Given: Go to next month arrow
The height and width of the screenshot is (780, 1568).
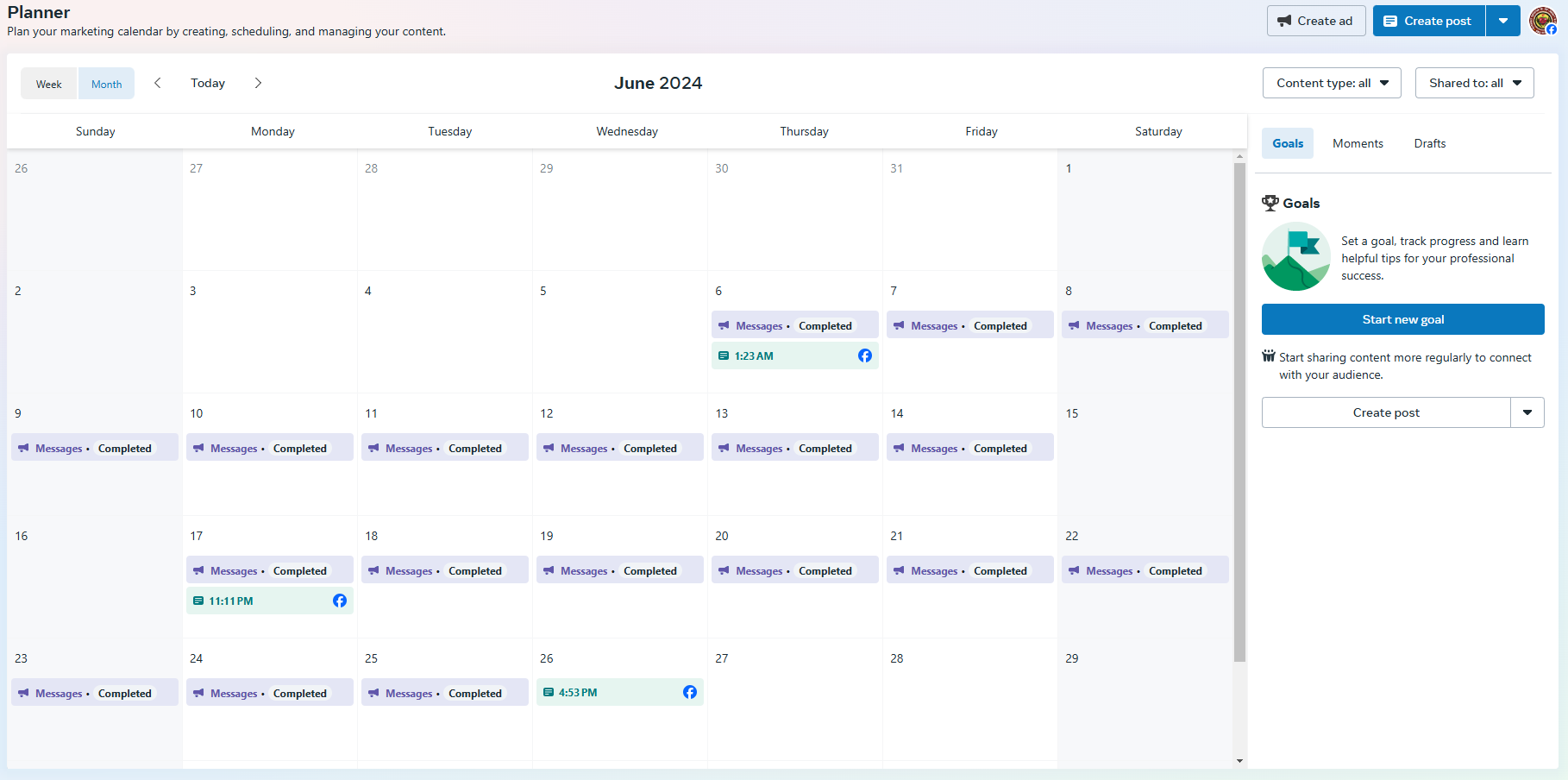Looking at the screenshot, I should (x=258, y=83).
